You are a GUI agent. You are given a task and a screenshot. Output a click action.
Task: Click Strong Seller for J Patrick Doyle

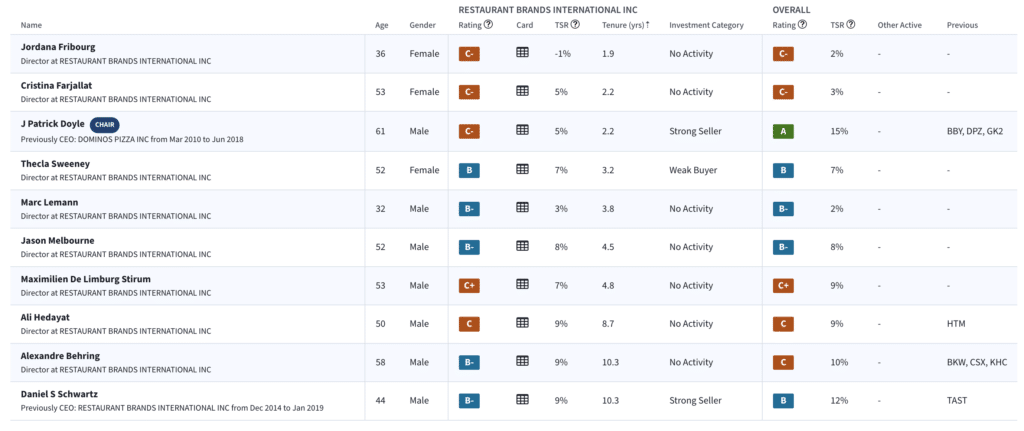(x=695, y=131)
